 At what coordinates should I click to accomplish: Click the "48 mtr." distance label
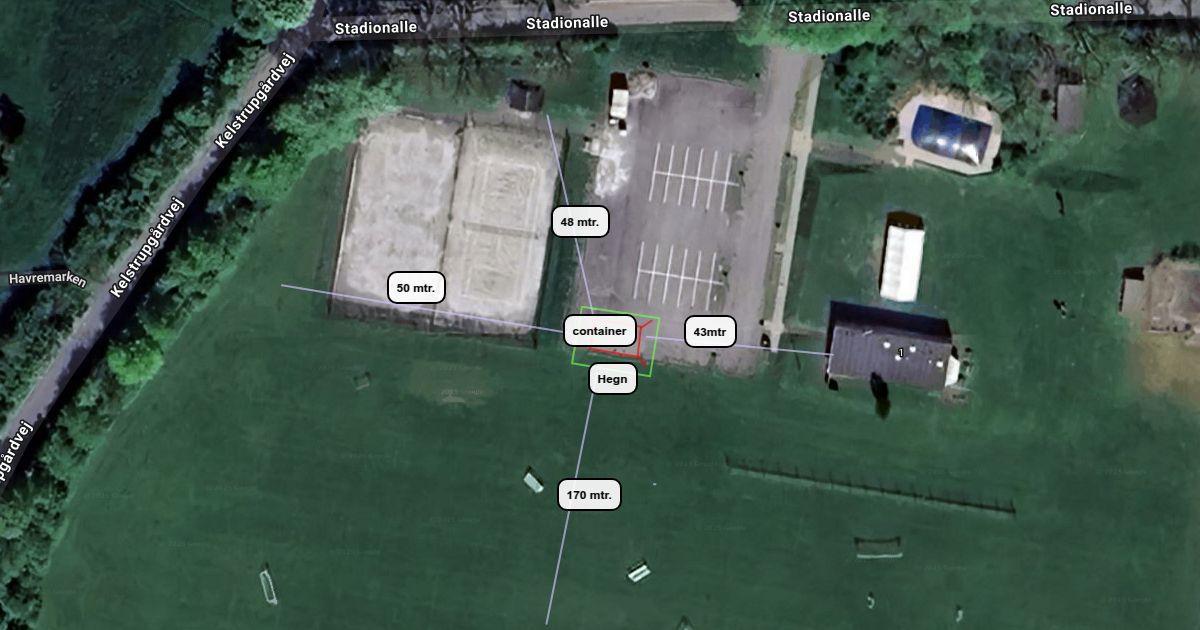pyautogui.click(x=580, y=222)
